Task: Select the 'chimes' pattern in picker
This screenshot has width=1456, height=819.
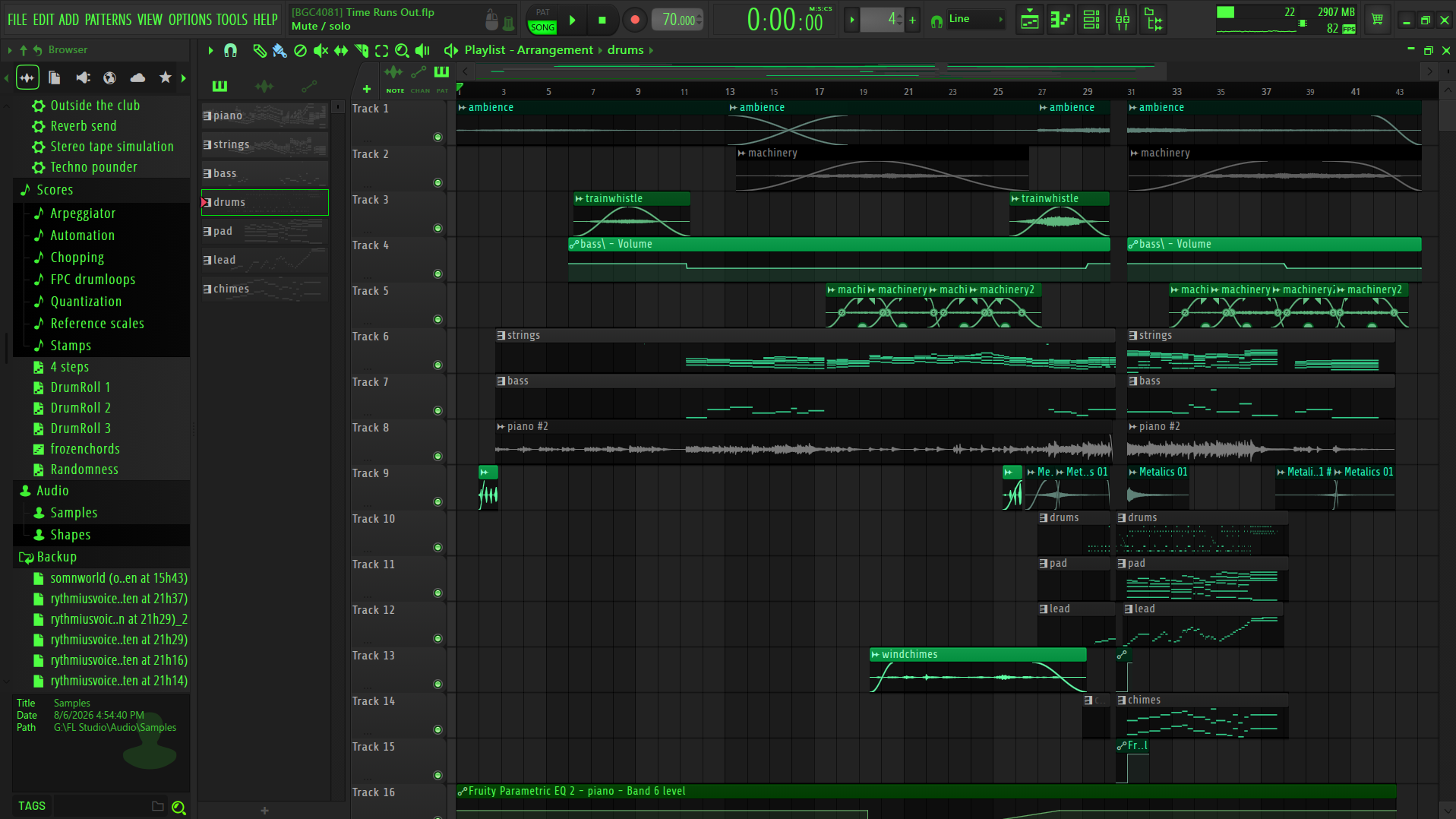Action: point(264,289)
